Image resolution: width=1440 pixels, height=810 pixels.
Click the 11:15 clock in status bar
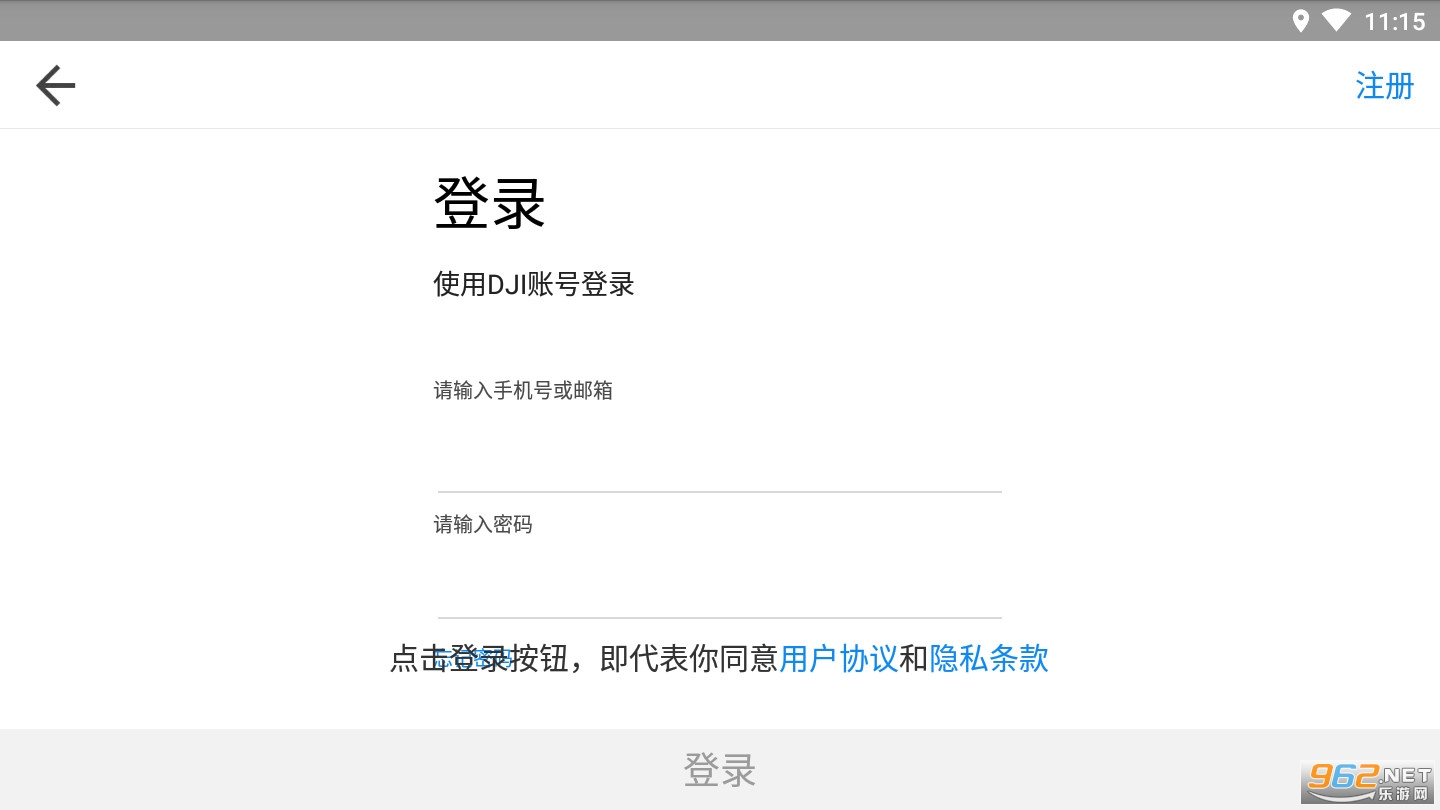[1395, 22]
